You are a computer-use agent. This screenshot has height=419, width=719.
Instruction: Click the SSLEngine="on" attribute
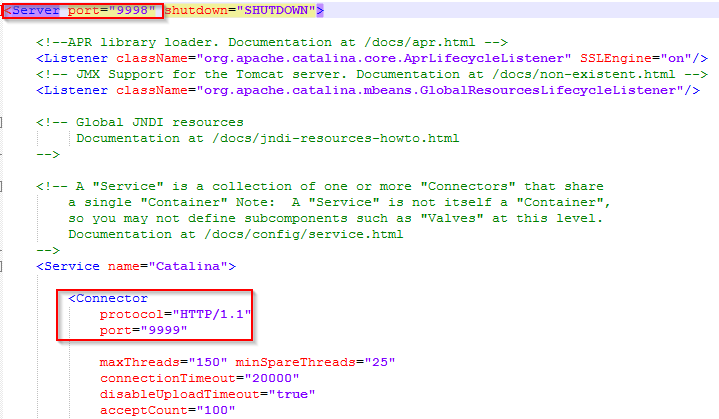click(636, 59)
